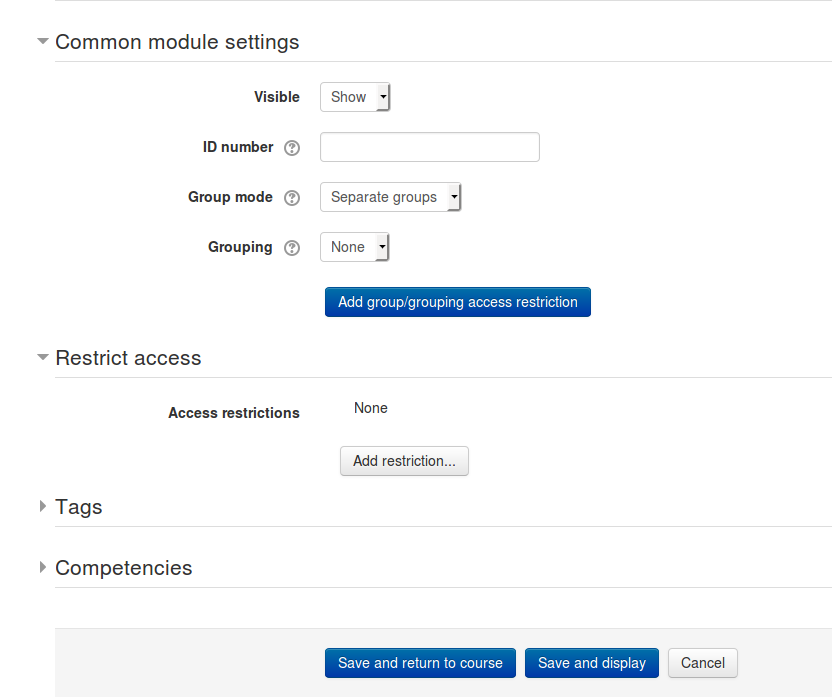Click Common module settings heading

[x=177, y=42]
